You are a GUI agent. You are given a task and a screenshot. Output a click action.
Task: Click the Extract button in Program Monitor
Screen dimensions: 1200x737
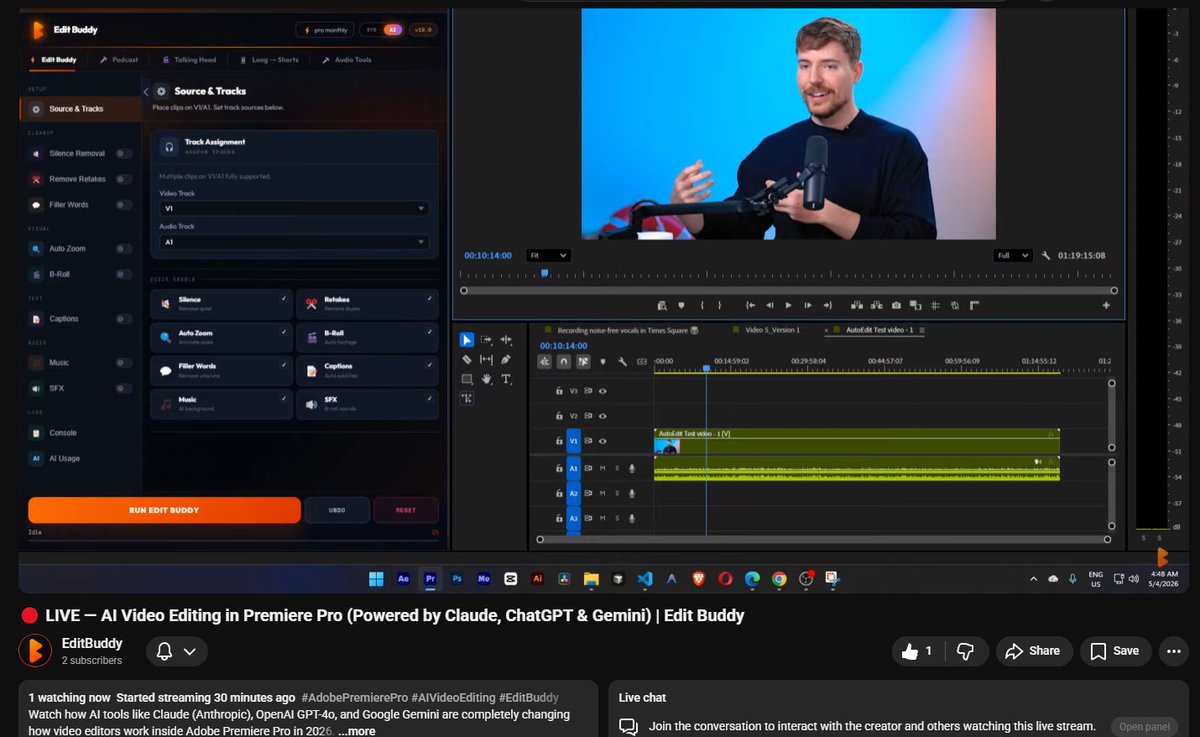[x=877, y=305]
